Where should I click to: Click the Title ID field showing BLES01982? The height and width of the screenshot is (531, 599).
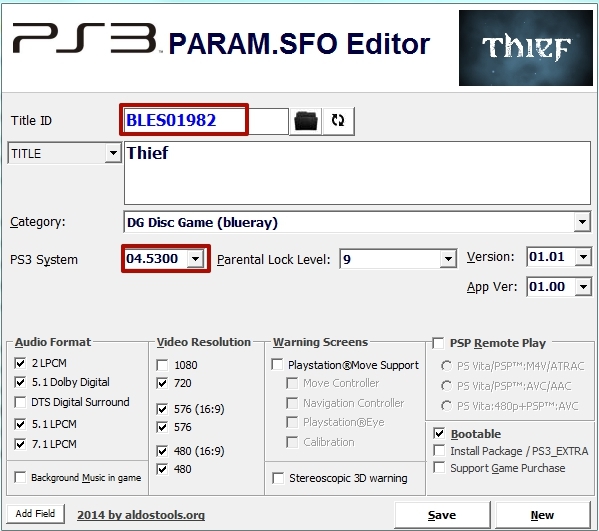[x=206, y=121]
